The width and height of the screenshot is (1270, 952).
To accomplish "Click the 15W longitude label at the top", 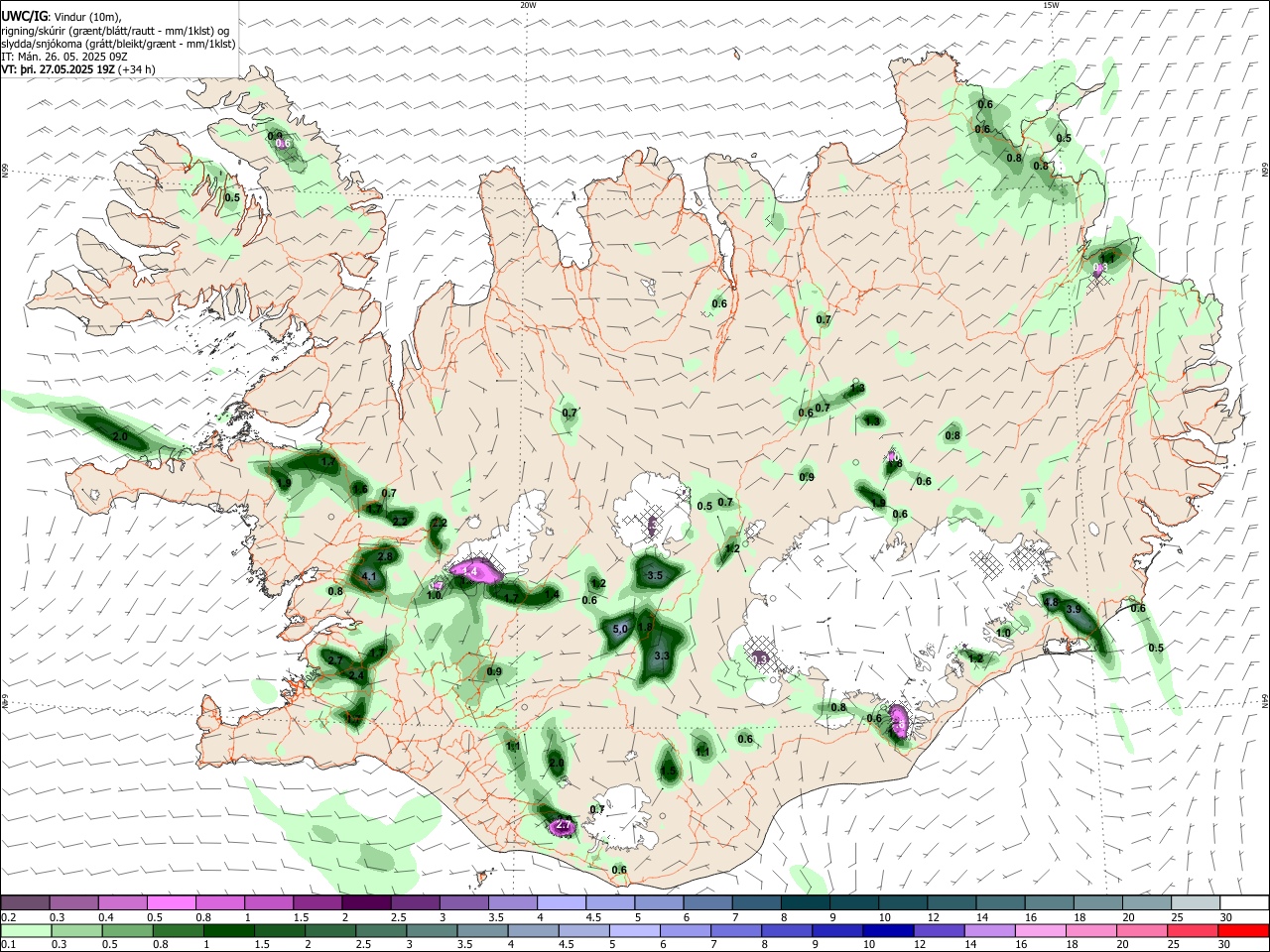I will 1051,5.
